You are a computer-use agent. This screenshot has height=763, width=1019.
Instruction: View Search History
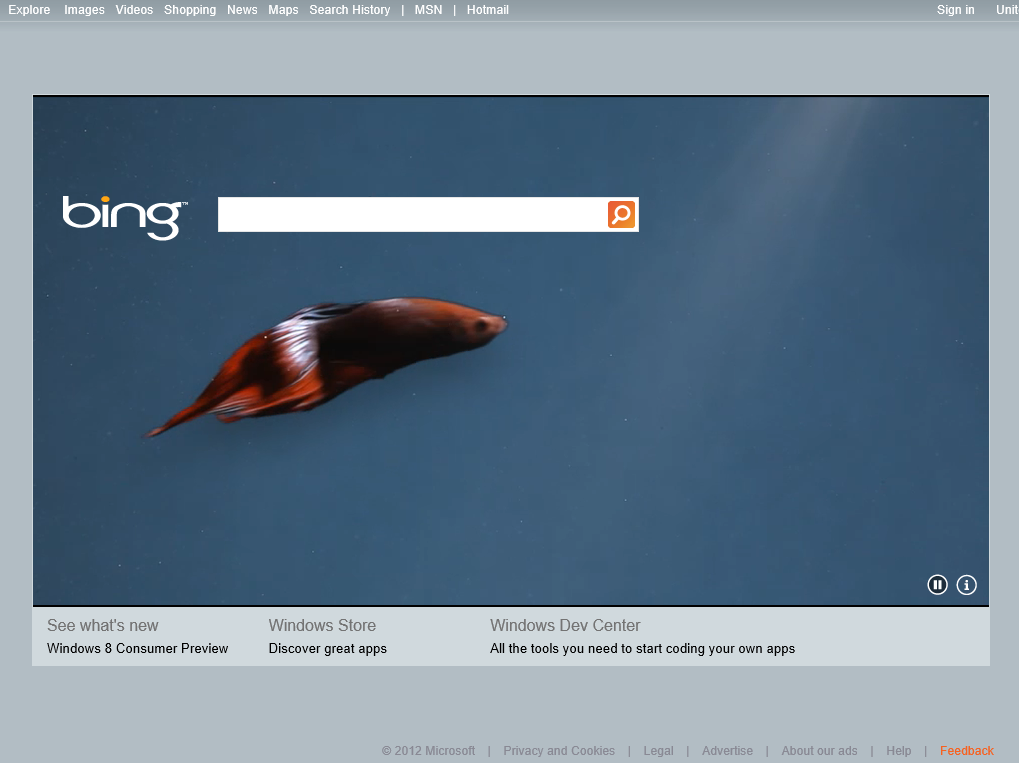(349, 10)
